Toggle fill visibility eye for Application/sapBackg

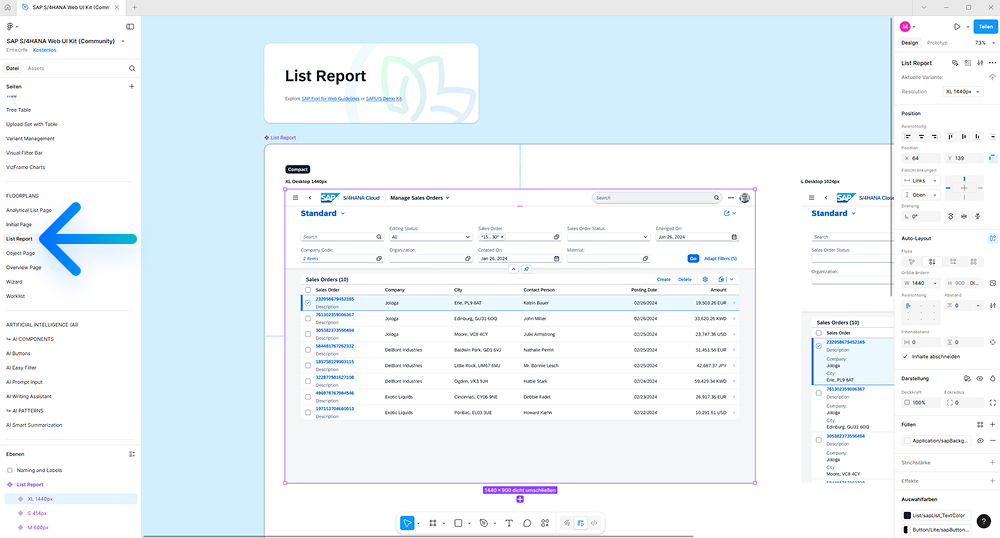pyautogui.click(x=980, y=440)
